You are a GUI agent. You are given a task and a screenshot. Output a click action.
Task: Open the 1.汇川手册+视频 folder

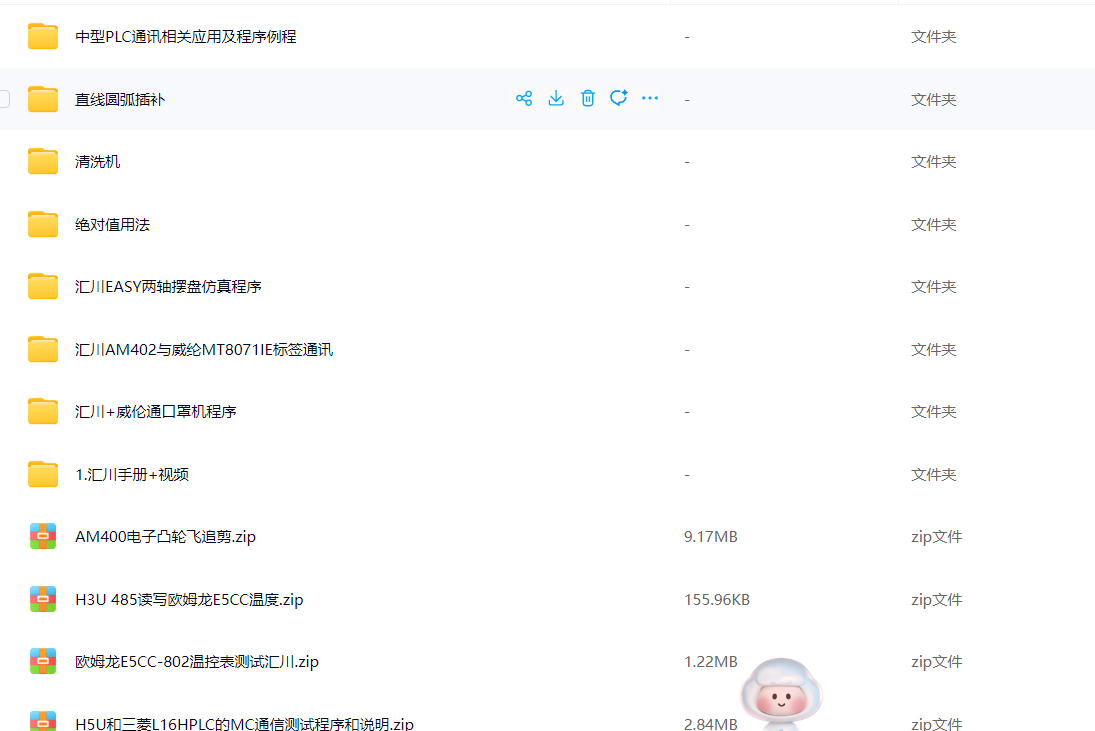click(x=132, y=475)
